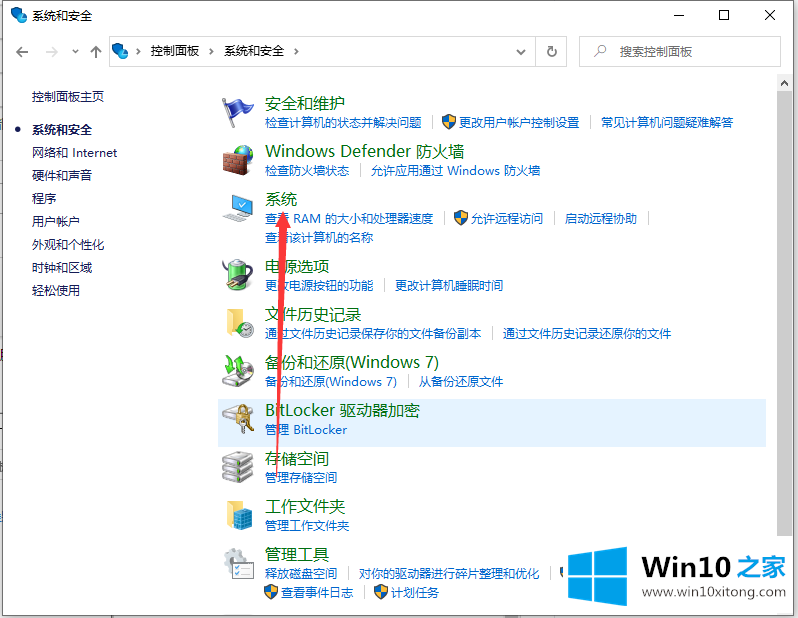
Task: Open the 工作文件夹 heading link
Action: pos(305,506)
